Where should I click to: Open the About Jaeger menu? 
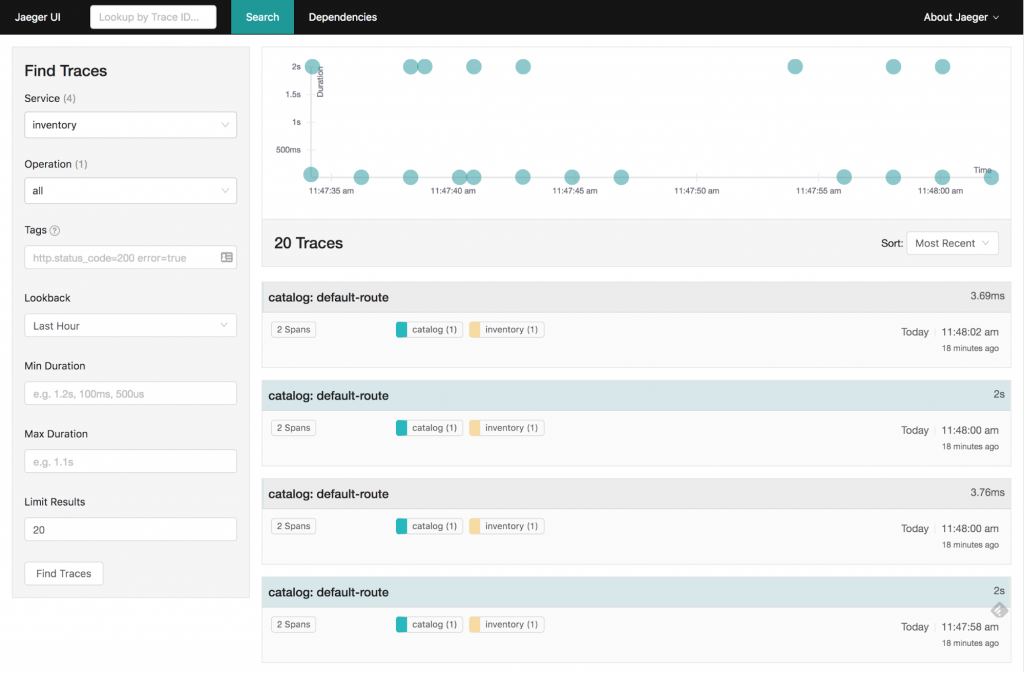[960, 17]
